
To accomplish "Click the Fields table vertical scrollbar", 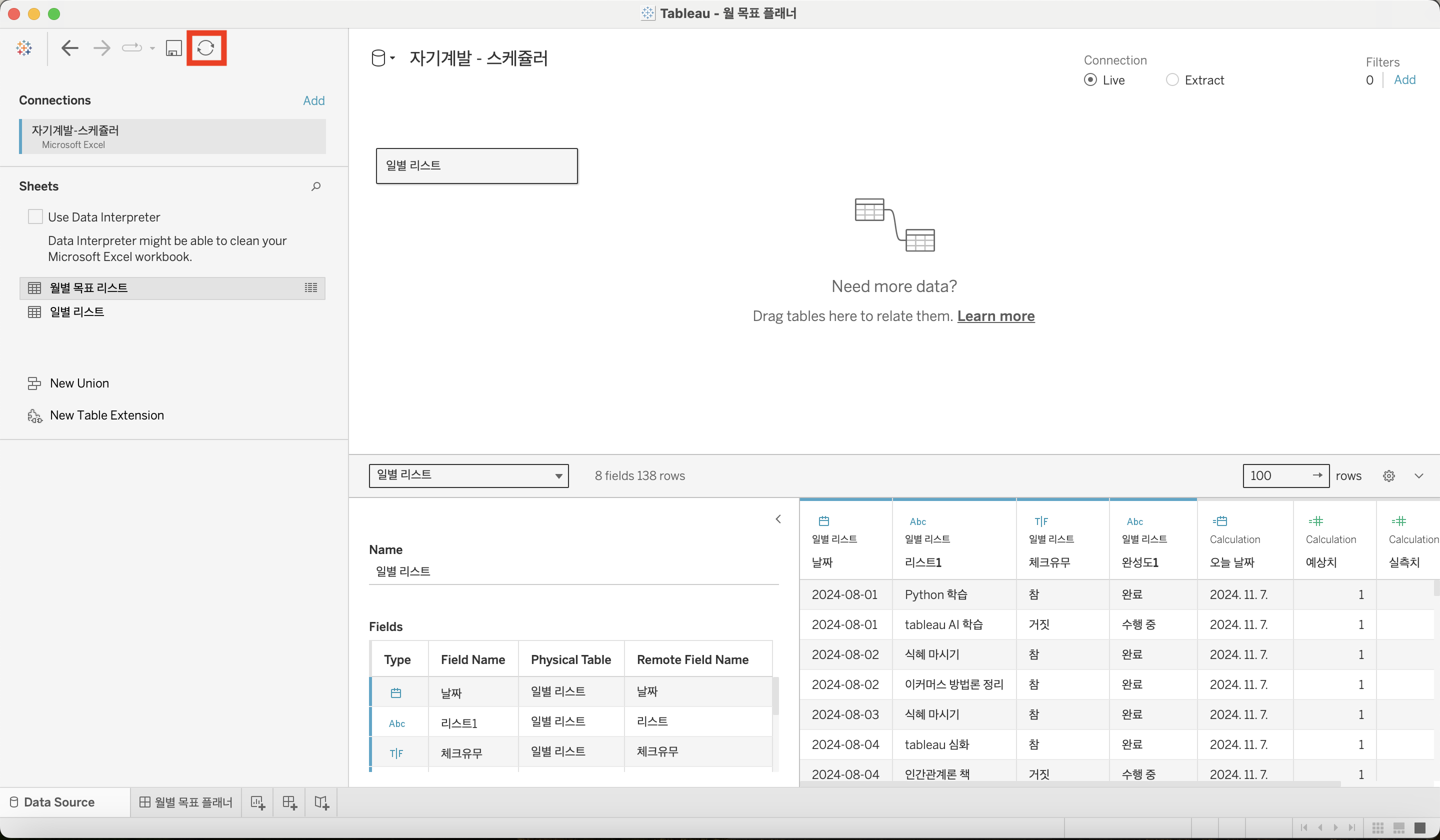I will [x=775, y=696].
